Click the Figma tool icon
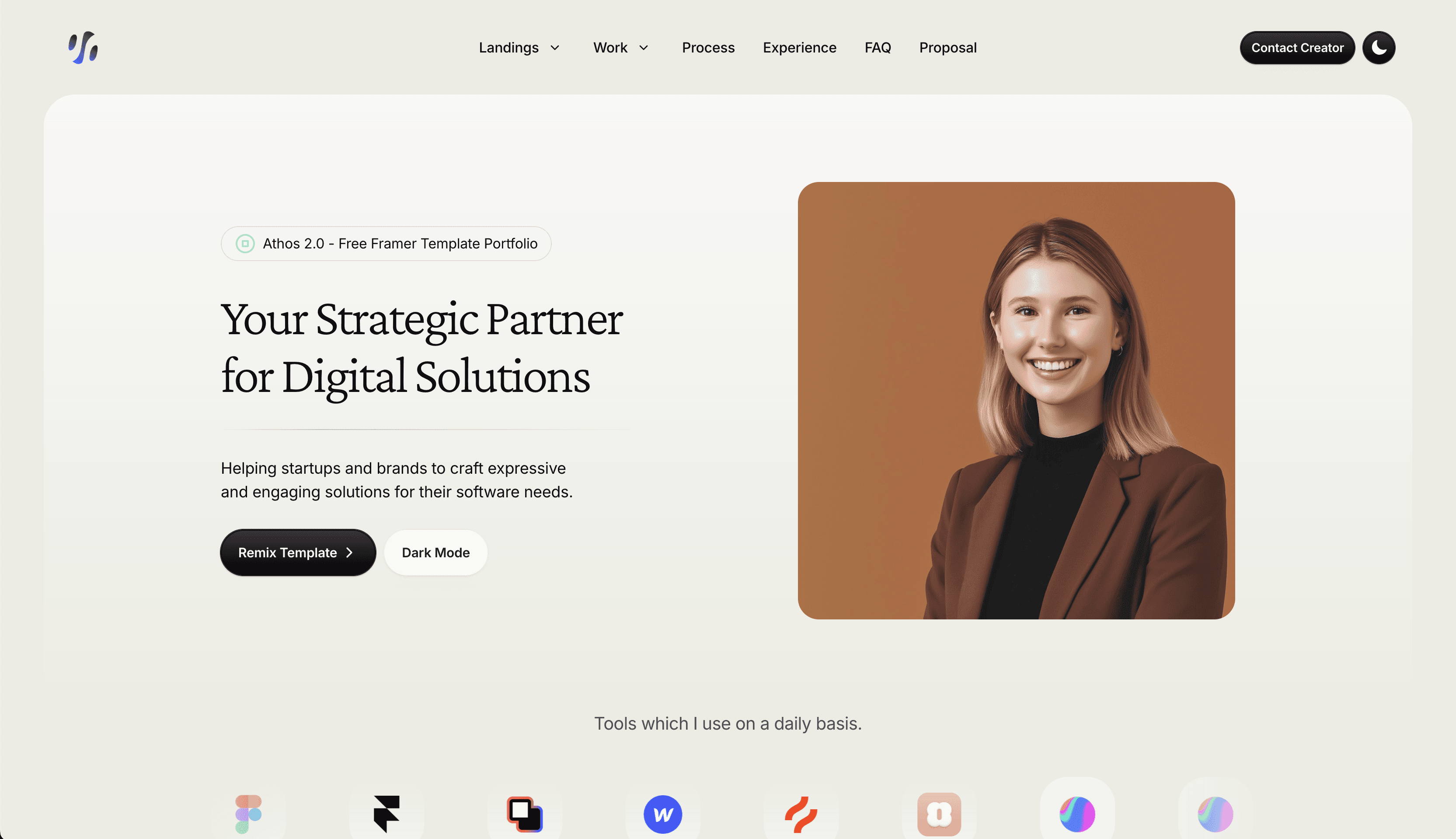This screenshot has width=1456, height=839. 248,814
